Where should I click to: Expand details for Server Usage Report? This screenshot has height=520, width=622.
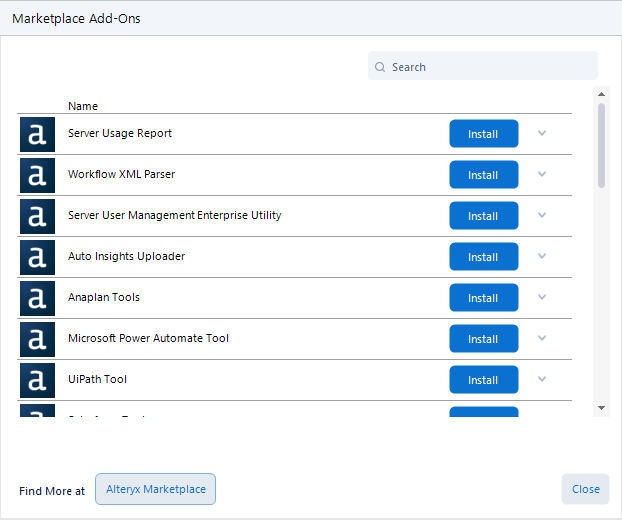(x=542, y=133)
